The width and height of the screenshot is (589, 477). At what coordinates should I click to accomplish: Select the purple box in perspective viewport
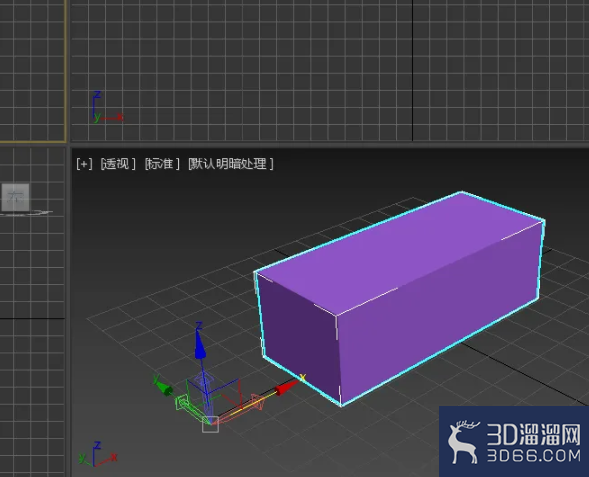pyautogui.click(x=400, y=299)
